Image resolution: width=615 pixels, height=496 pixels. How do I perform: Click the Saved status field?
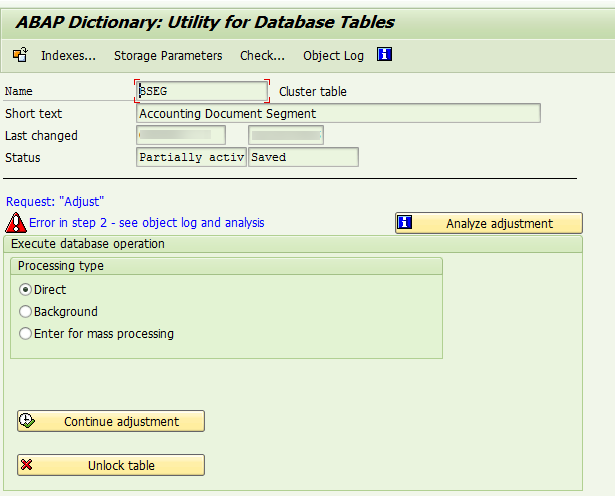(303, 157)
